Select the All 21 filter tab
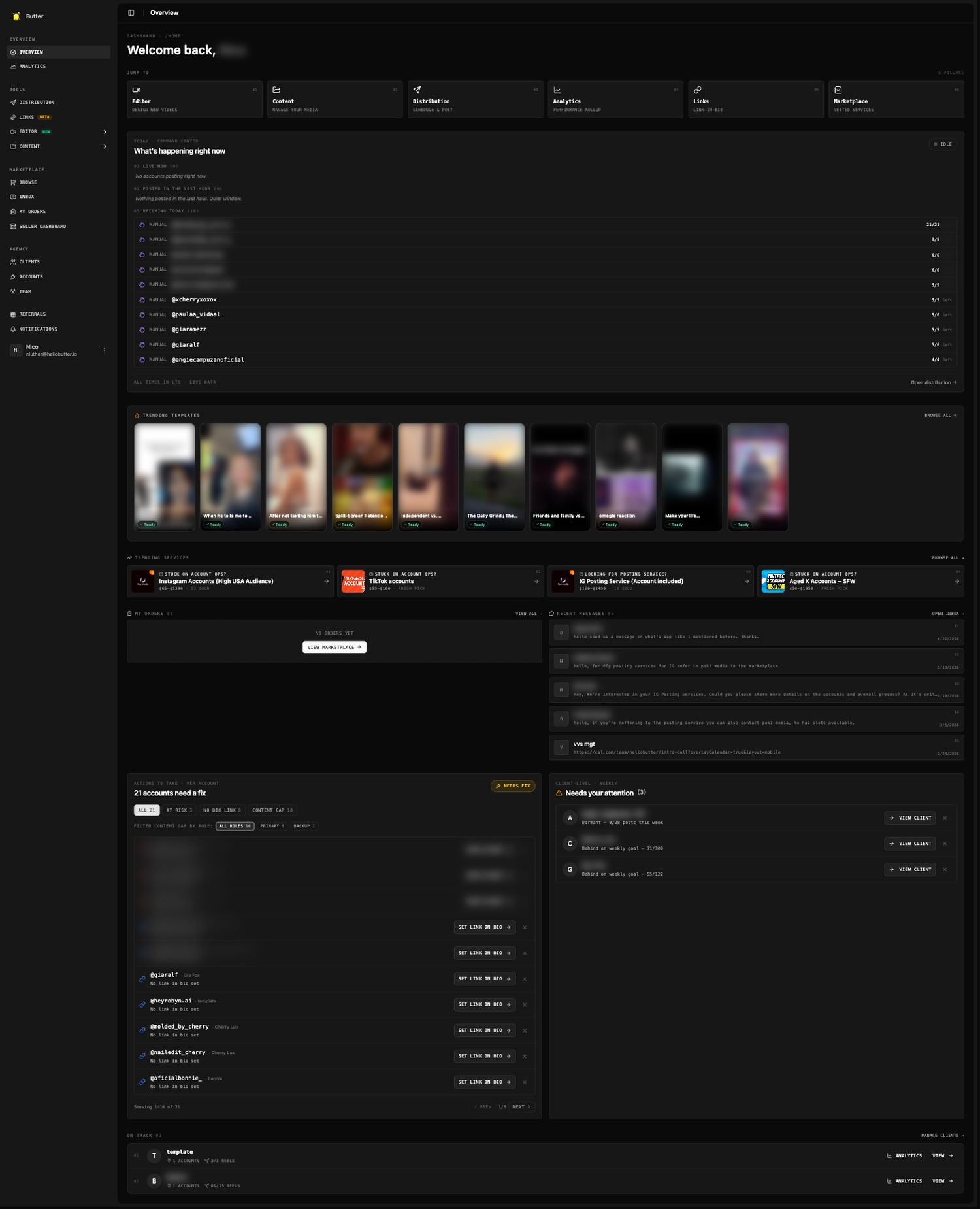This screenshot has height=1209, width=980. coord(147,810)
